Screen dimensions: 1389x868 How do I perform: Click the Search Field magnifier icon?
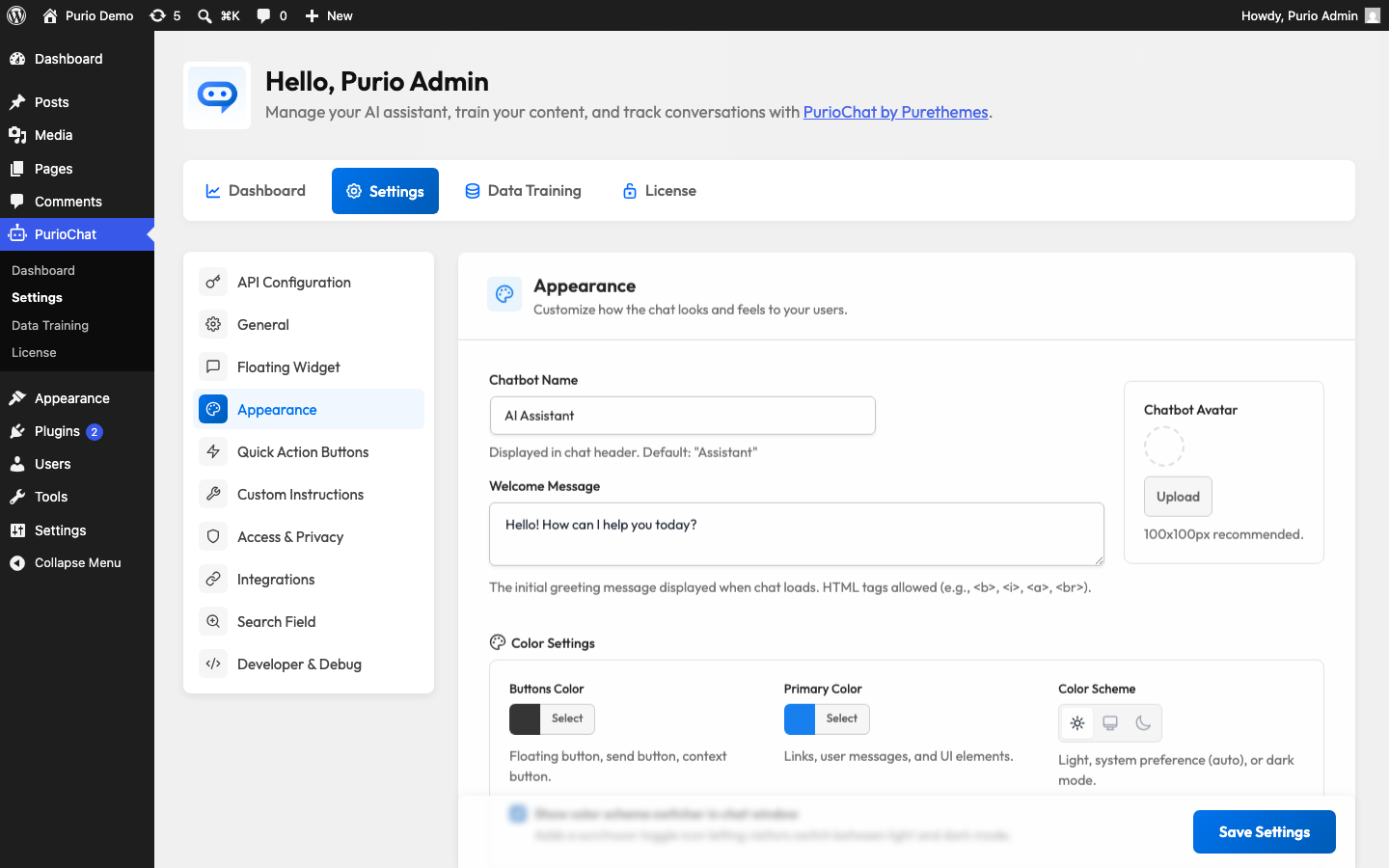pyautogui.click(x=213, y=621)
